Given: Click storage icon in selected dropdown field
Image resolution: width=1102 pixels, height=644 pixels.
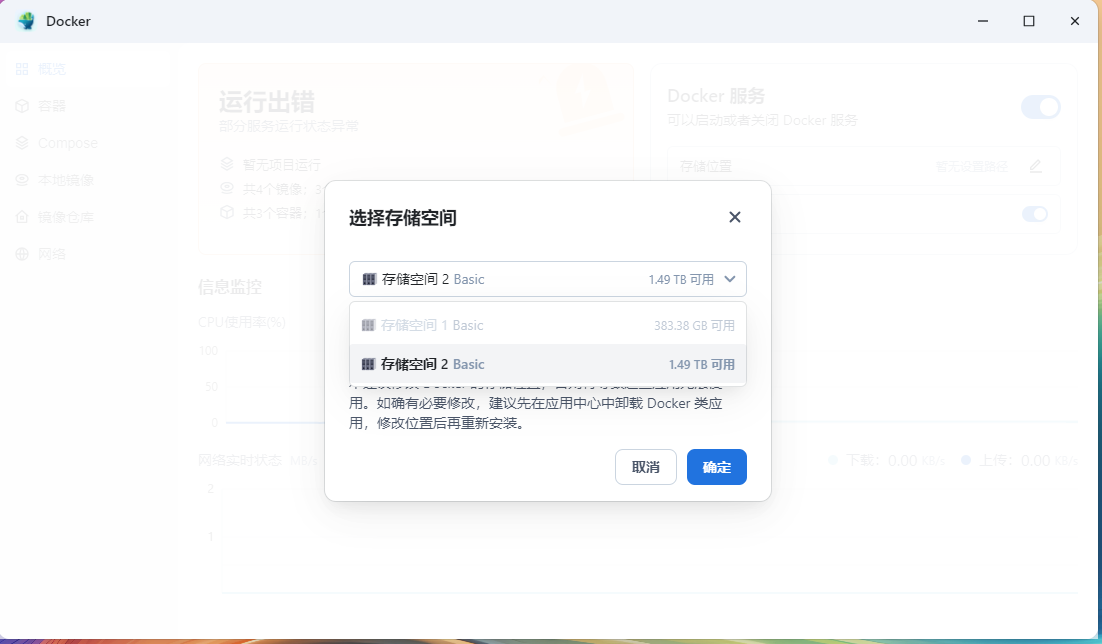Looking at the screenshot, I should (369, 279).
